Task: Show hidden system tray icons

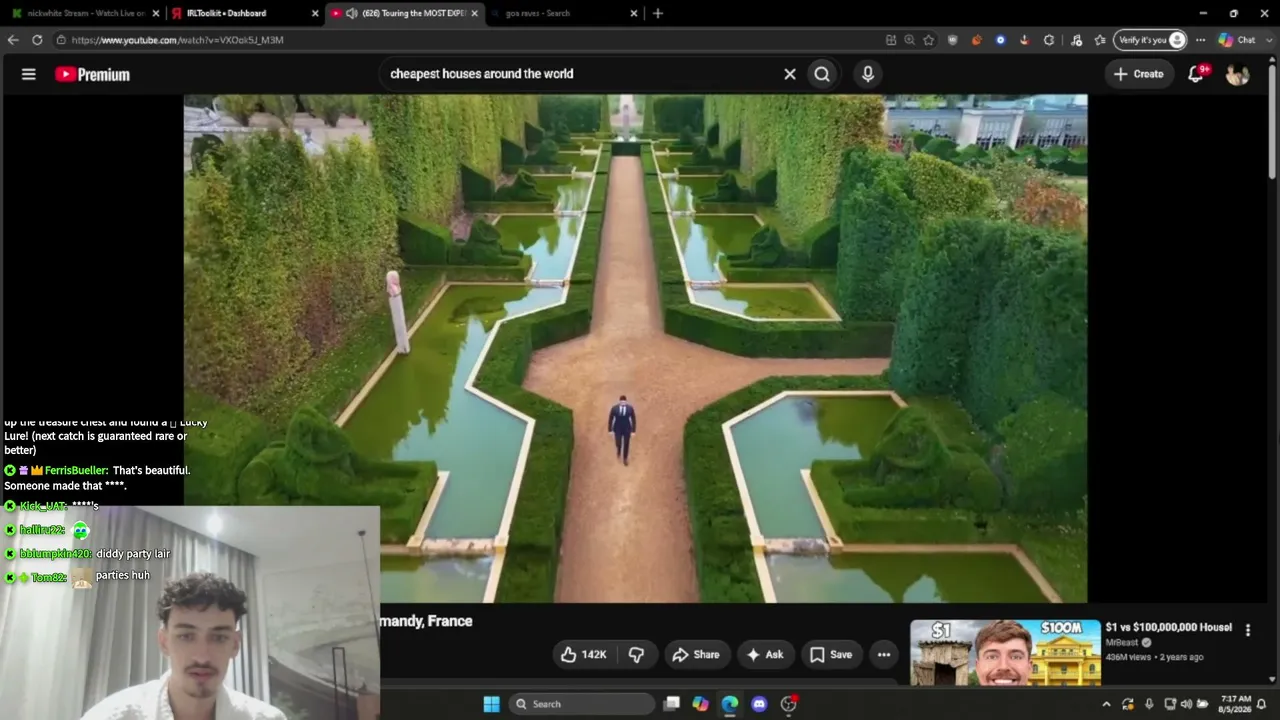Action: (x=1106, y=704)
